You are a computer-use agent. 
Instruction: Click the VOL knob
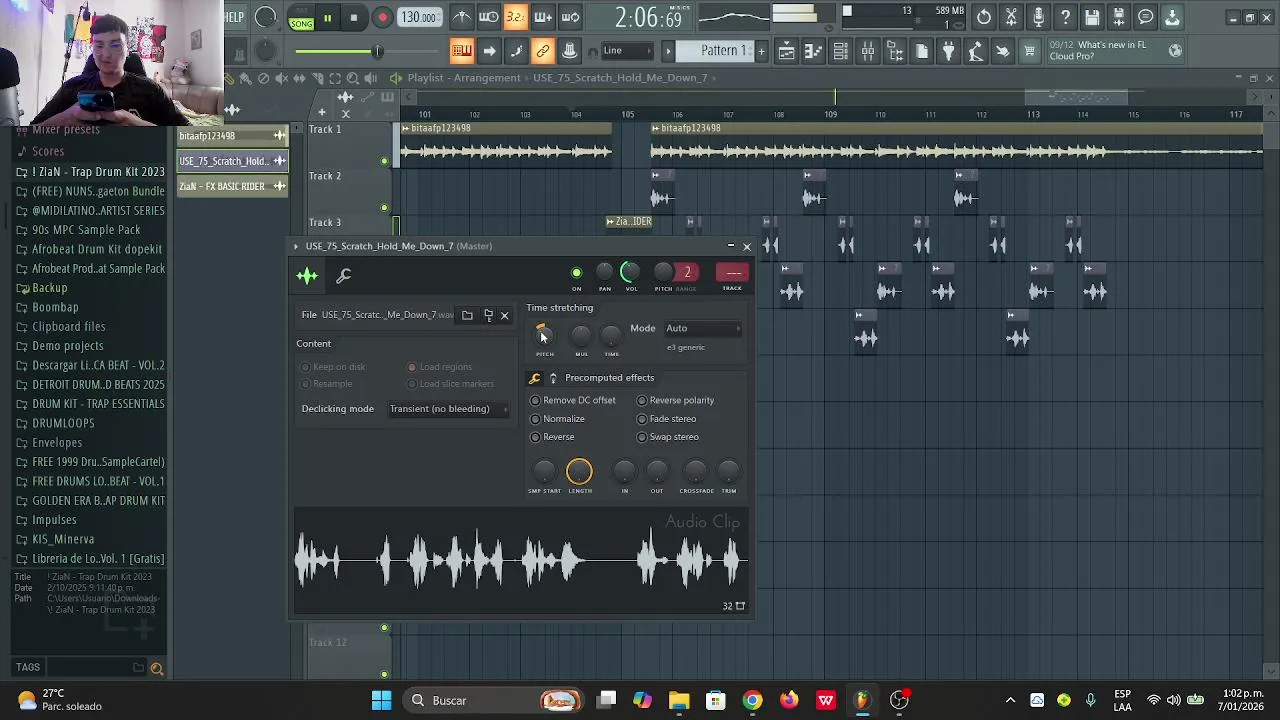coord(630,271)
